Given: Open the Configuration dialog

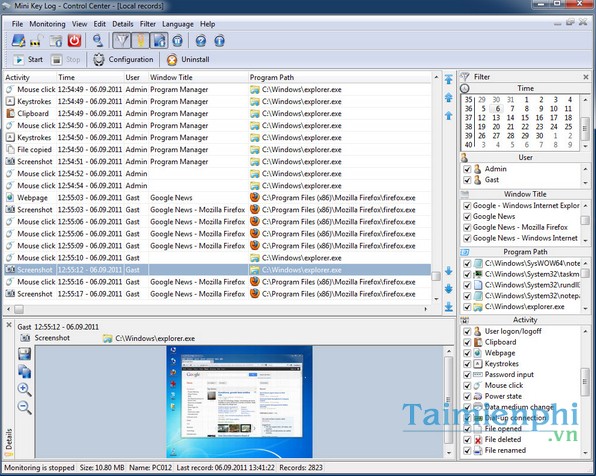Looking at the screenshot, I should pos(124,60).
